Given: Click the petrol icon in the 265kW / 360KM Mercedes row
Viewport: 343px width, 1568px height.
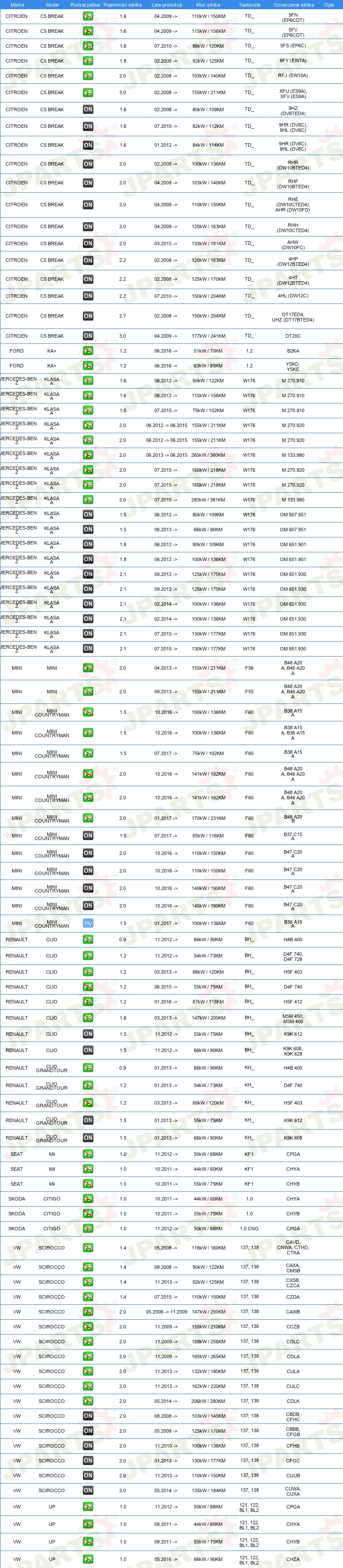Looking at the screenshot, I should tap(88, 456).
